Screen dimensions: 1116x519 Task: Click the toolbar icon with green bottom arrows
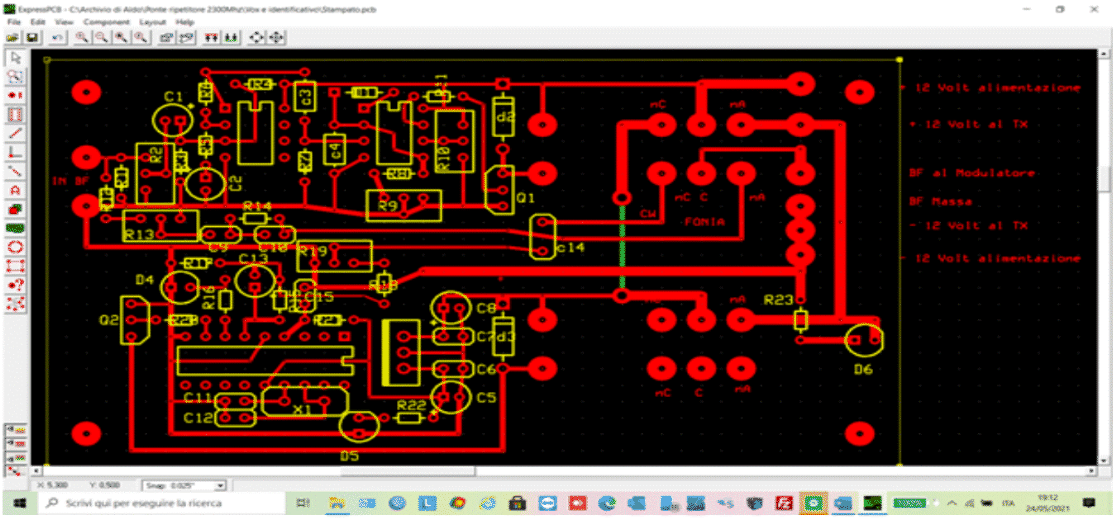pos(230,38)
